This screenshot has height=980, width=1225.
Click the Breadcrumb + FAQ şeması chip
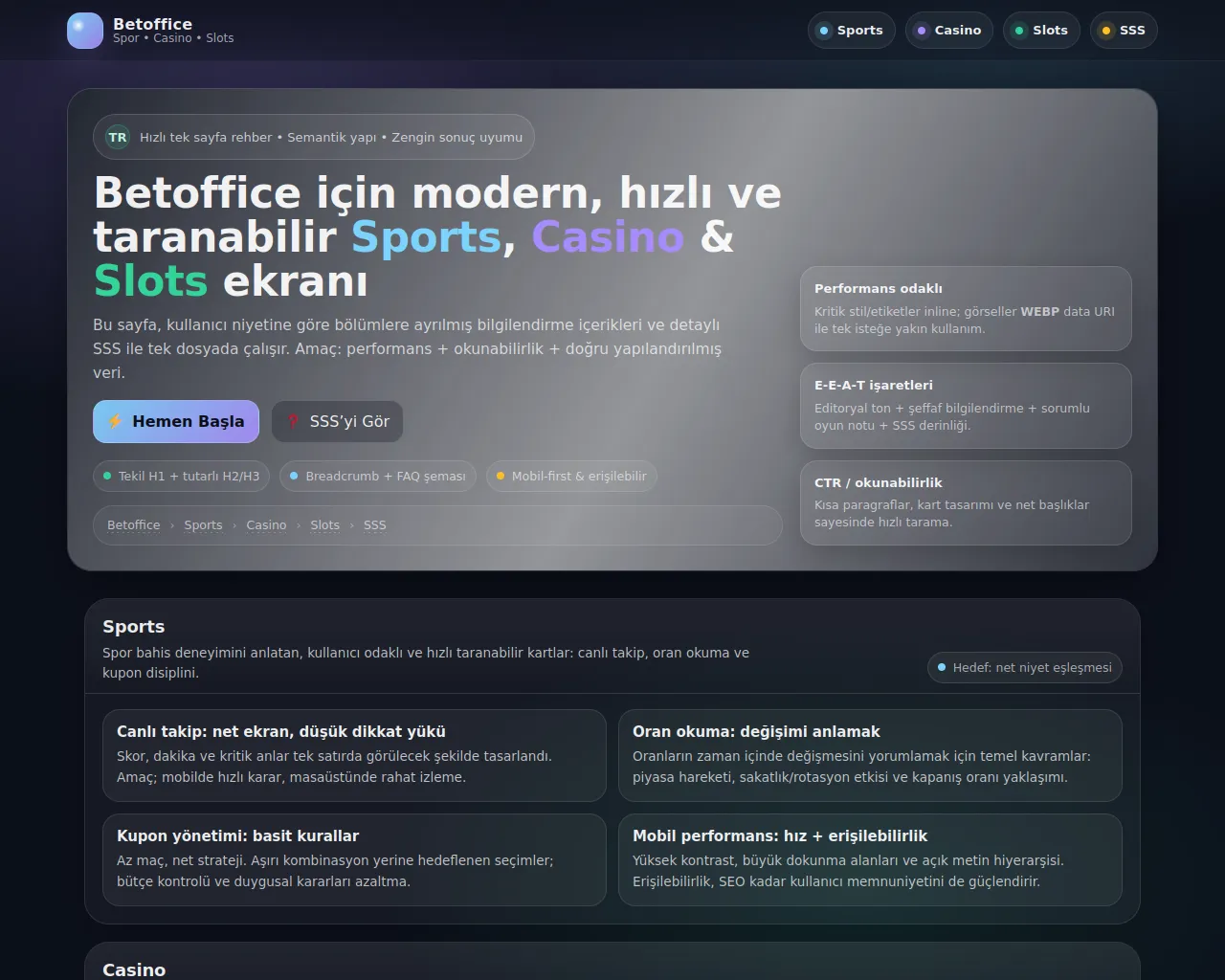[378, 476]
